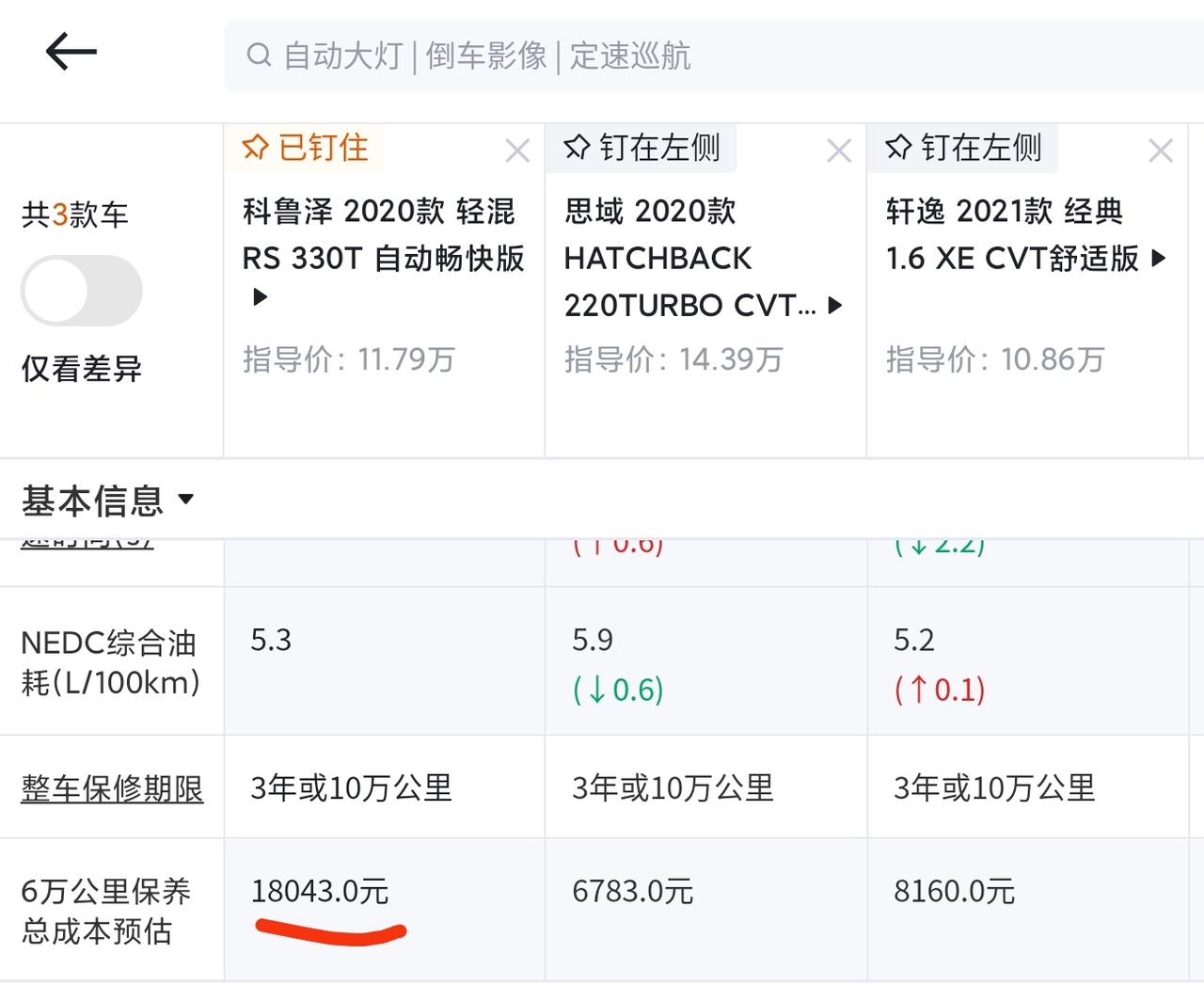Image resolution: width=1204 pixels, height=1001 pixels.
Task: Tap the search magnifier icon
Action: pos(259,56)
